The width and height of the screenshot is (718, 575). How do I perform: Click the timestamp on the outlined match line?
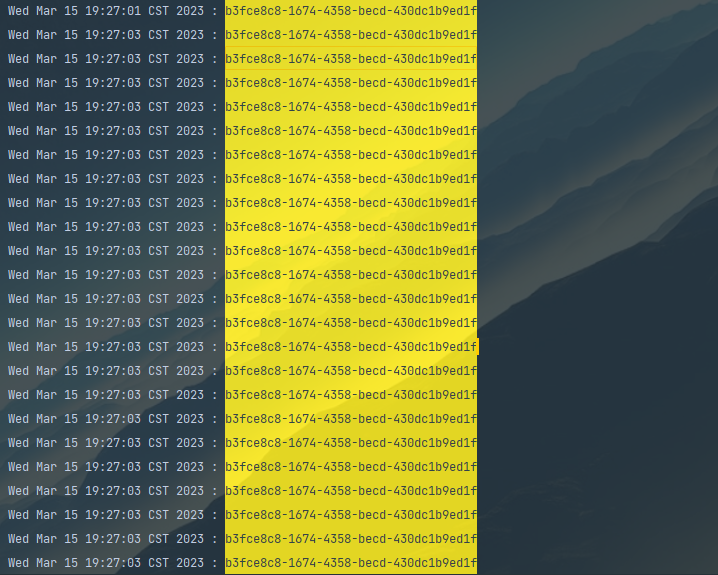coord(113,59)
